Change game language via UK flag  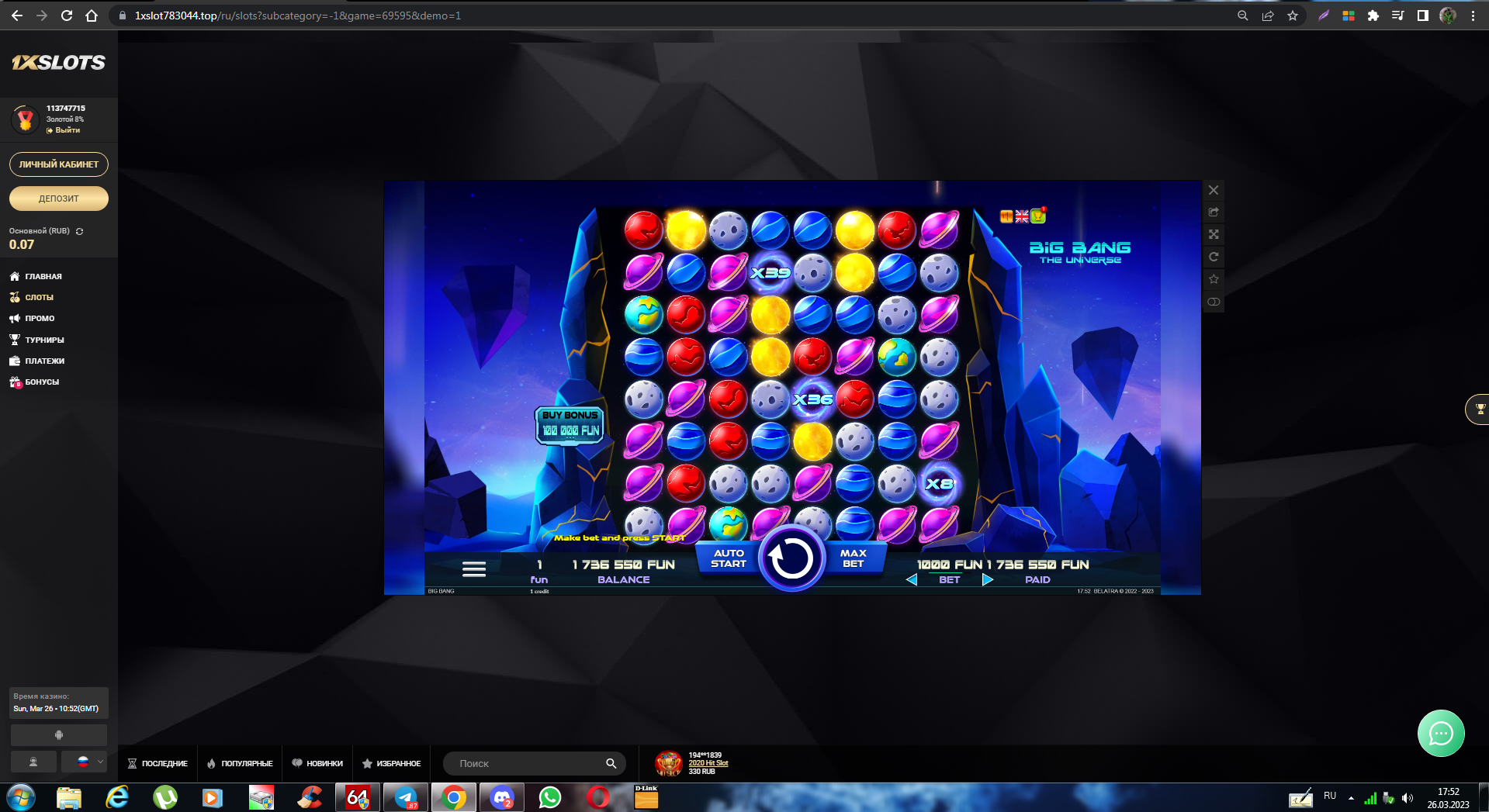[x=1022, y=216]
